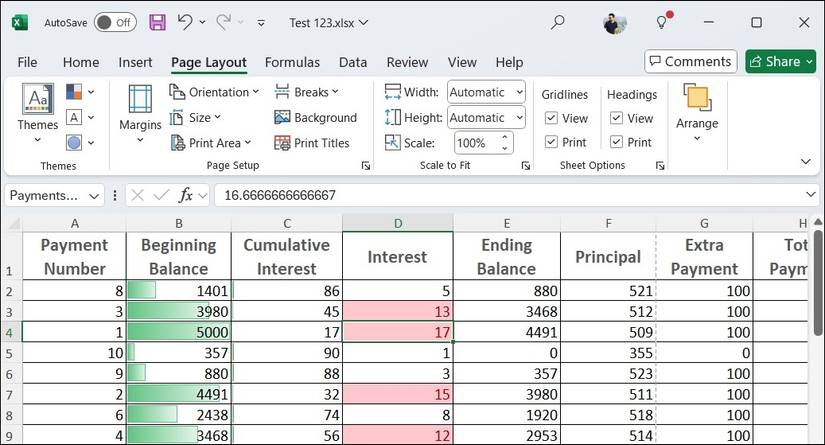Open the user account picture
The width and height of the screenshot is (825, 445).
(615, 23)
